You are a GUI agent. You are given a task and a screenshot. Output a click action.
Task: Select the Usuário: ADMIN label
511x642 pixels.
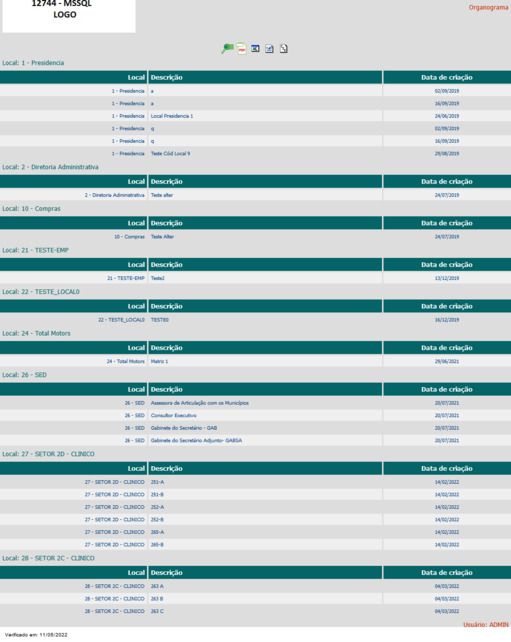(x=486, y=625)
